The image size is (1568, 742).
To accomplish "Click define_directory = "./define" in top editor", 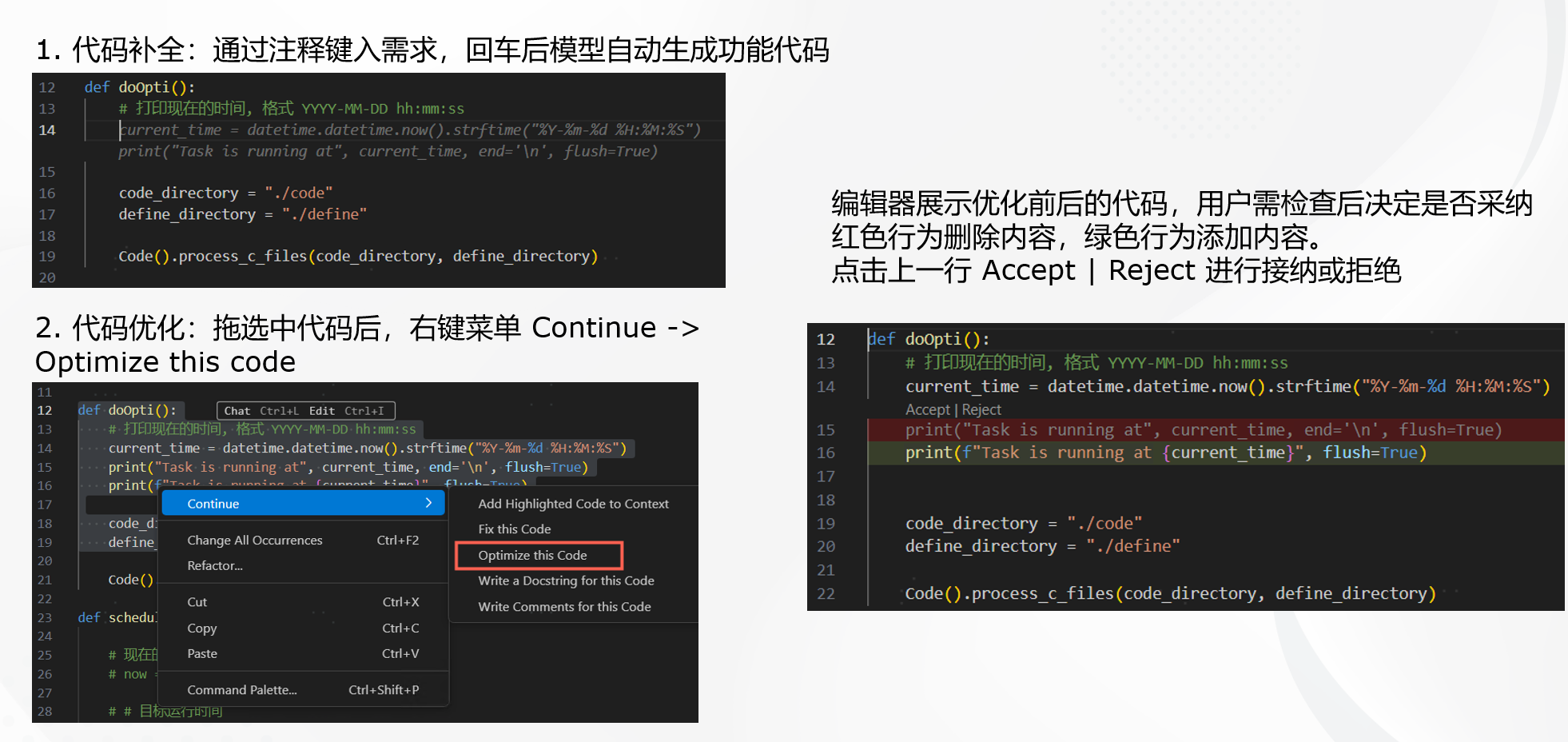I will click(x=243, y=214).
